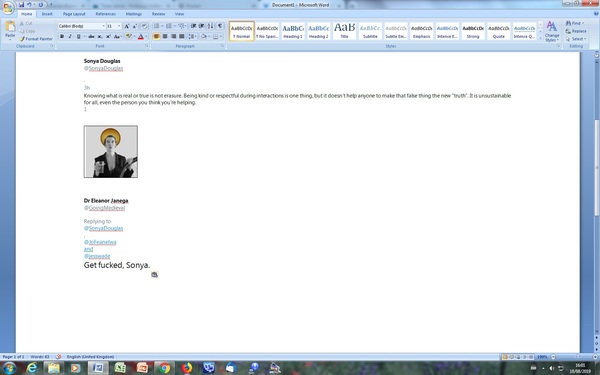Paste clipboard contents

(10, 30)
